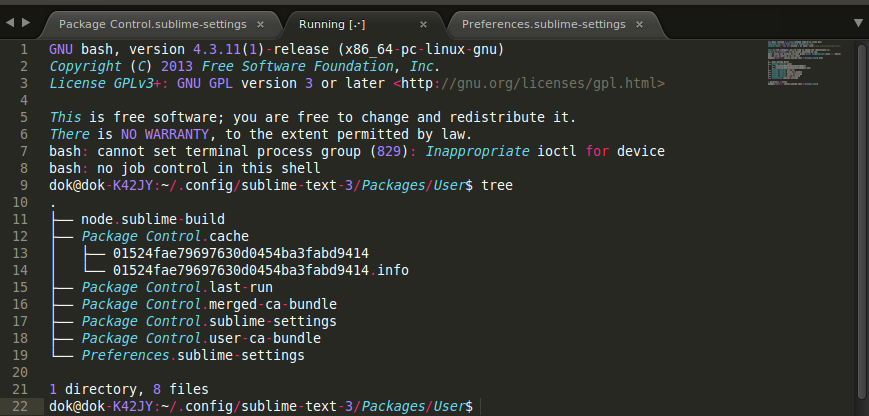This screenshot has height=416, width=869.
Task: Click the '1 directory, 8 files' line
Action: (129, 389)
